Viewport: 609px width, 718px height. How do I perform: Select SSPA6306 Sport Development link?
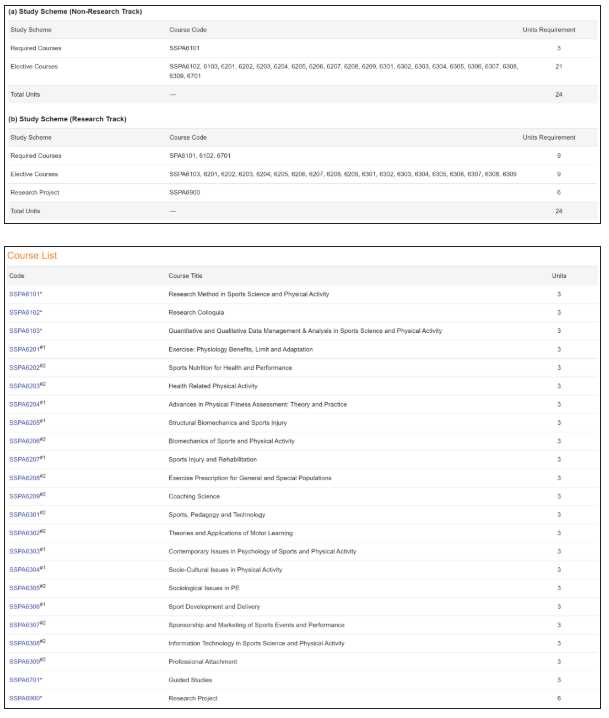[x=25, y=606]
